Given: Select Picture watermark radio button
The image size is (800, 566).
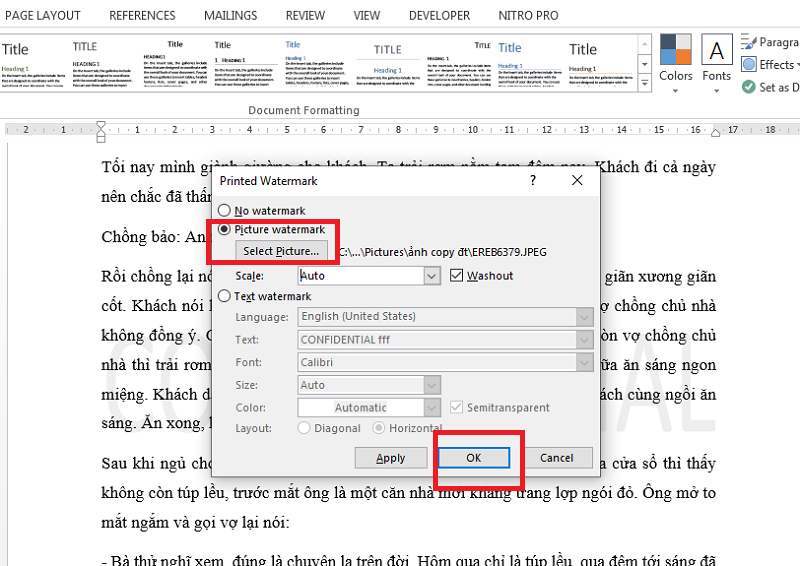Looking at the screenshot, I should (224, 230).
